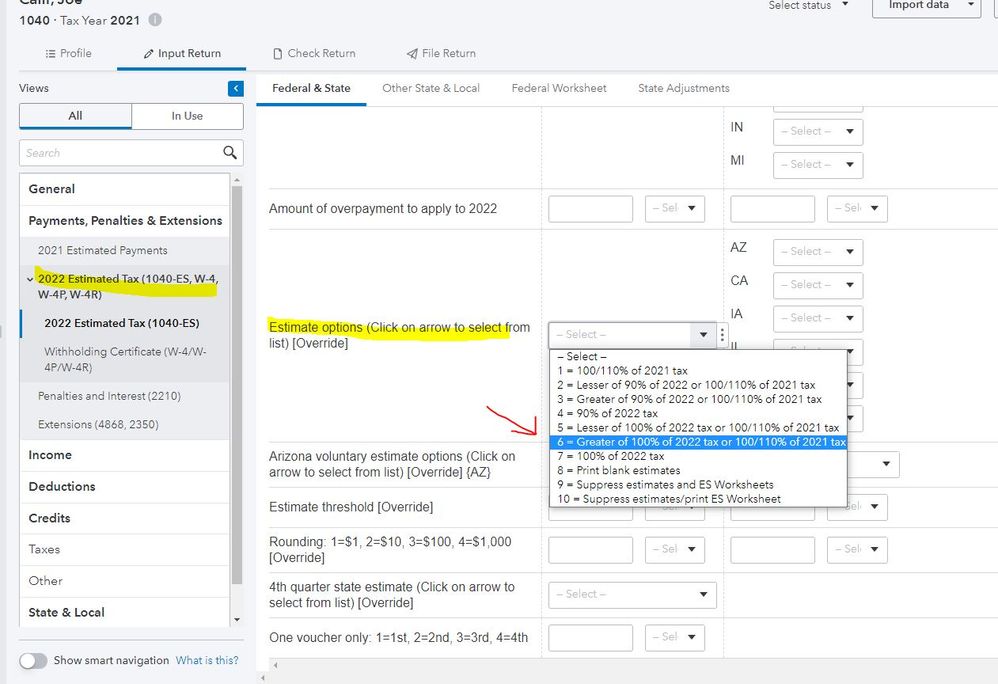
Task: Click the Amount of overpayment to apply input field
Action: pos(590,209)
